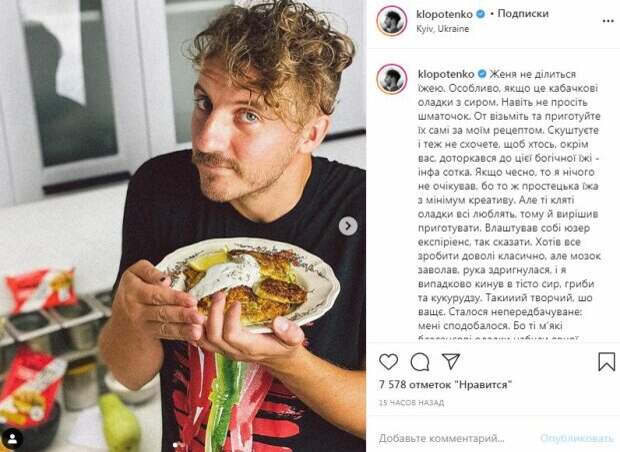
Task: Click the klopotenko username in the caption
Action: [446, 74]
